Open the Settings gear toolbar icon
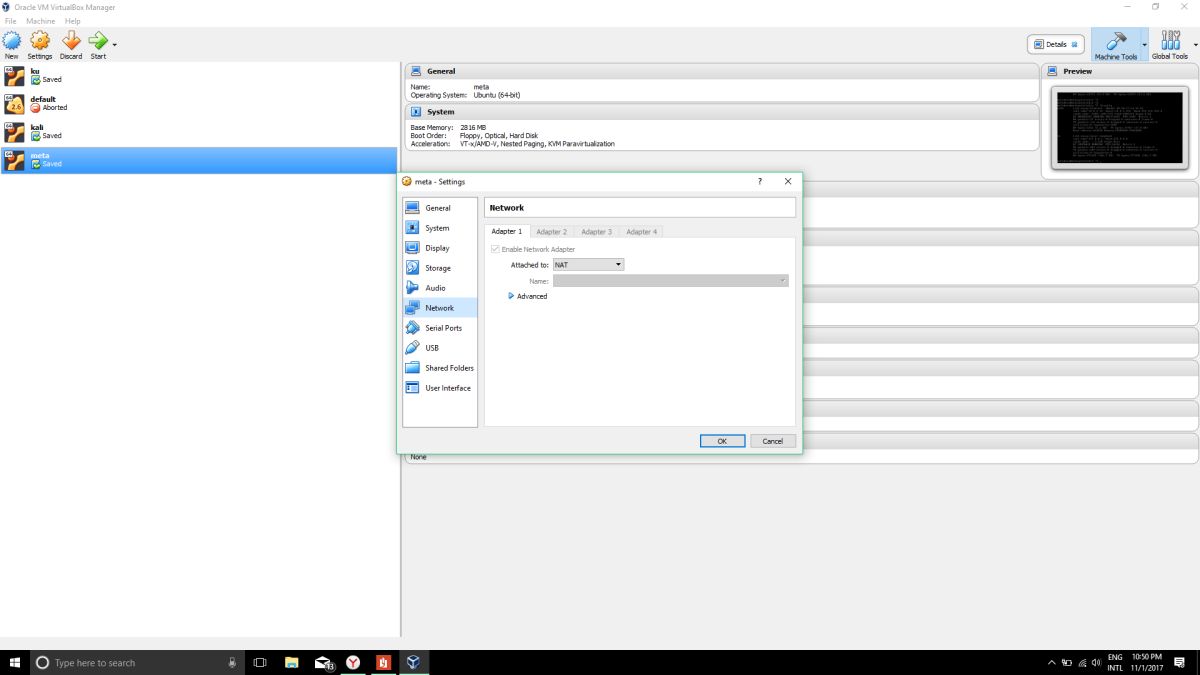This screenshot has width=1200, height=675. (40, 41)
